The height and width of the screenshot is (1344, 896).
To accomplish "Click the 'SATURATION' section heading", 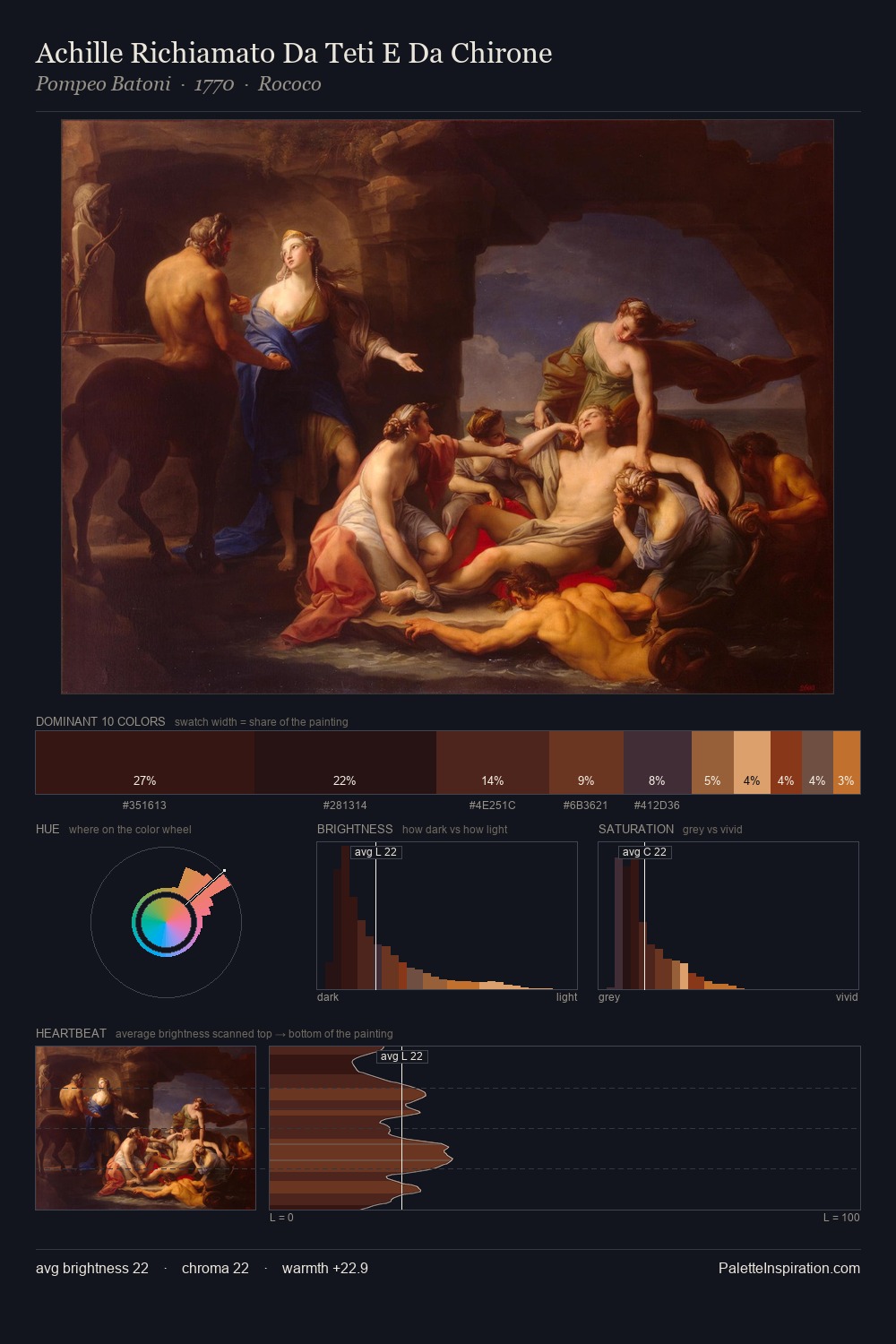I will [636, 829].
